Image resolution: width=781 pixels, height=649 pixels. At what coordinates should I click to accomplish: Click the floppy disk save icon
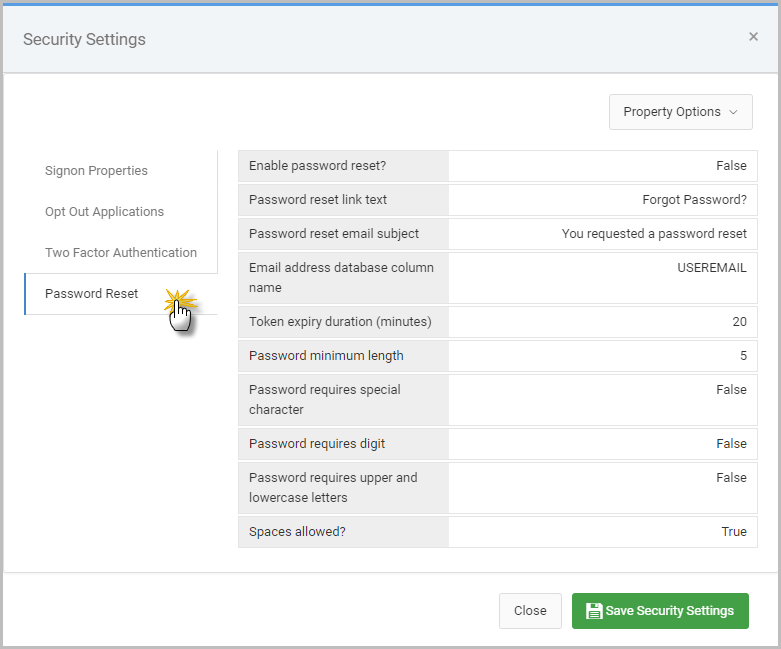(x=594, y=611)
